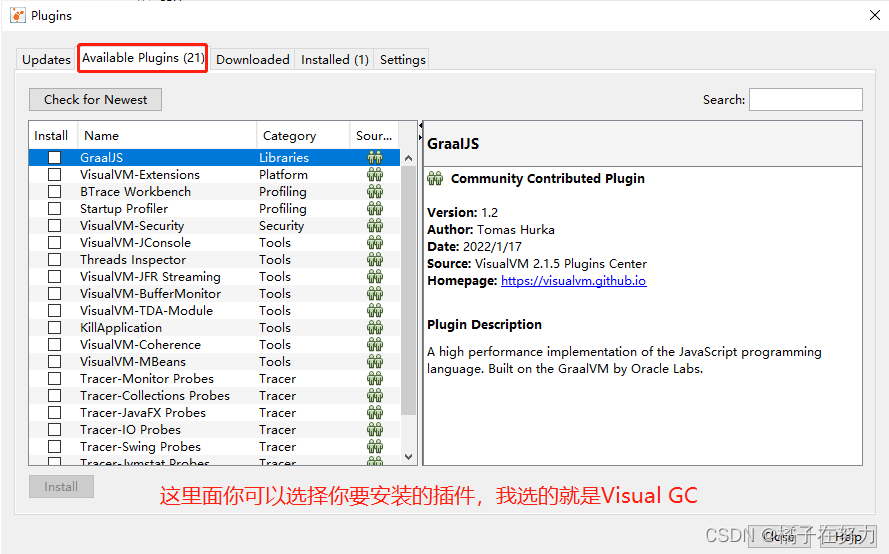The width and height of the screenshot is (889, 554).
Task: Close the Plugins dialog window
Action: pyautogui.click(x=875, y=15)
